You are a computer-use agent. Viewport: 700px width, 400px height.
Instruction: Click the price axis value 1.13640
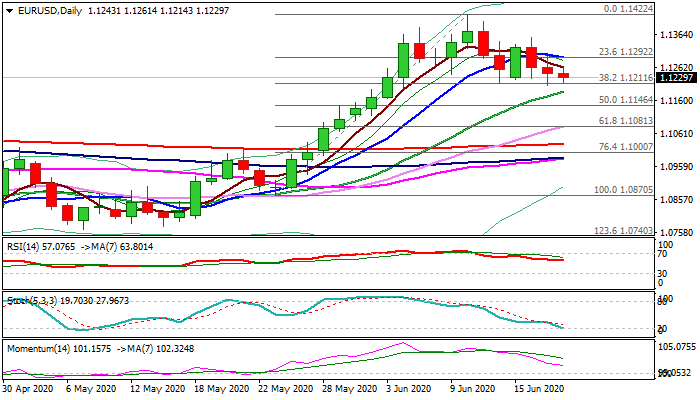click(677, 35)
